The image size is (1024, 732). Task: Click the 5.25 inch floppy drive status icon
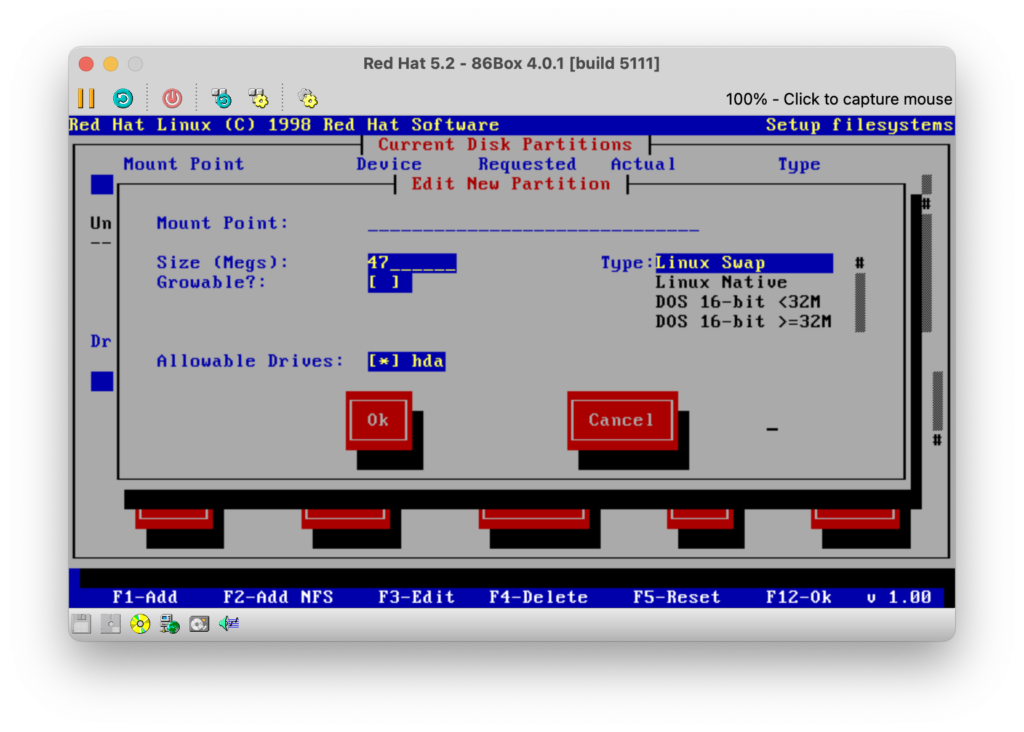tap(110, 624)
